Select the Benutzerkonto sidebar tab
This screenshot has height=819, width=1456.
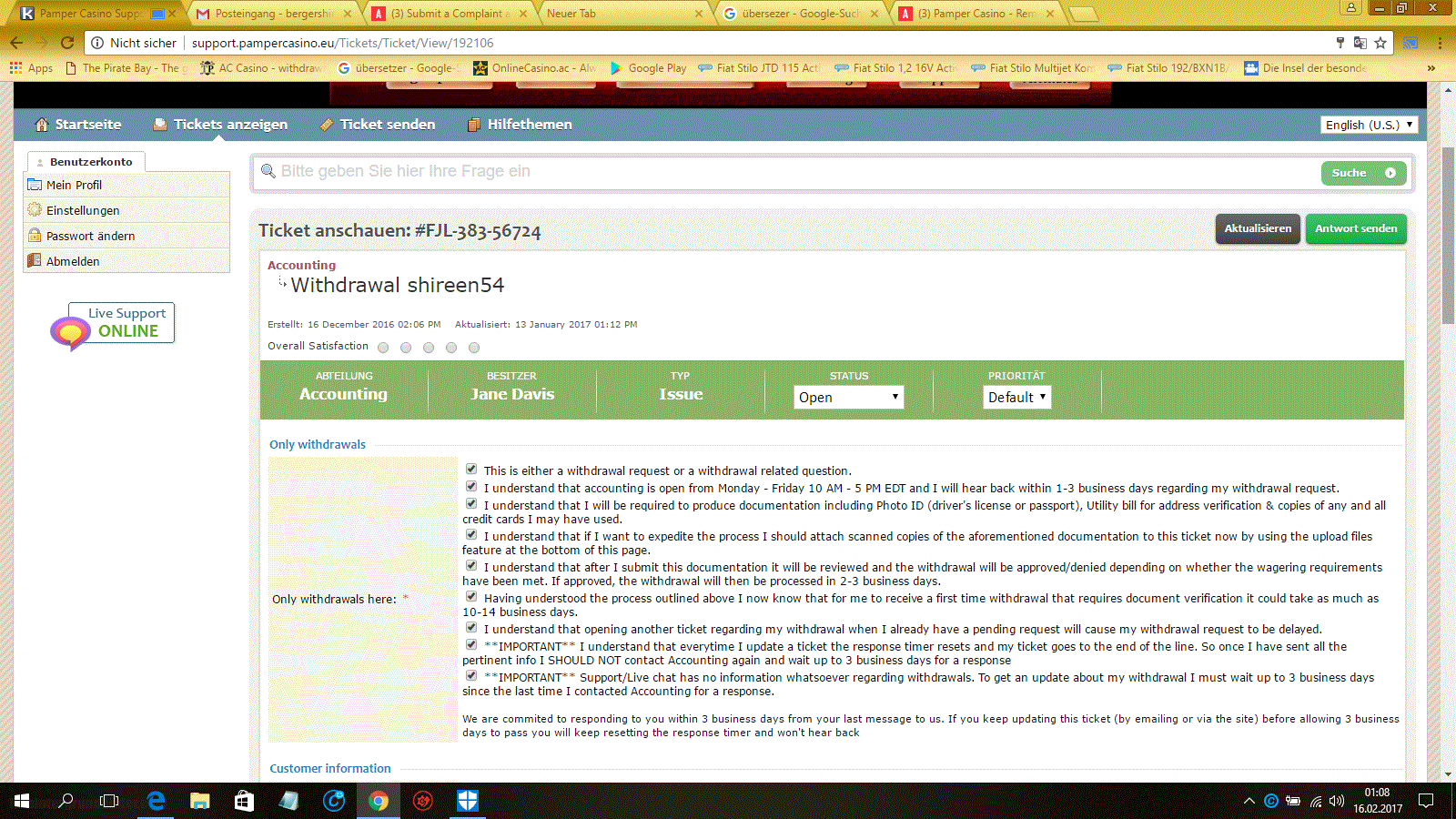coord(86,161)
